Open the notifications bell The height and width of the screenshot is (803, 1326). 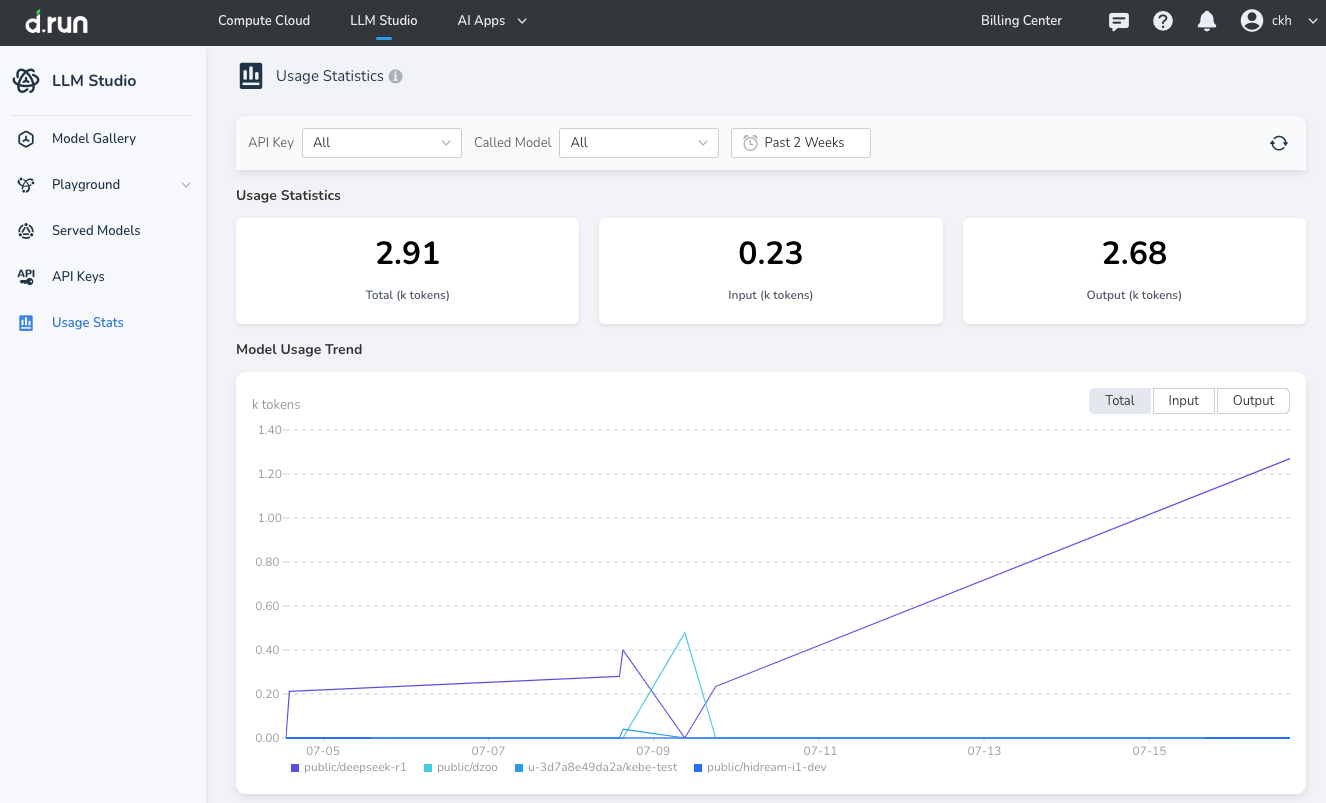tap(1207, 21)
